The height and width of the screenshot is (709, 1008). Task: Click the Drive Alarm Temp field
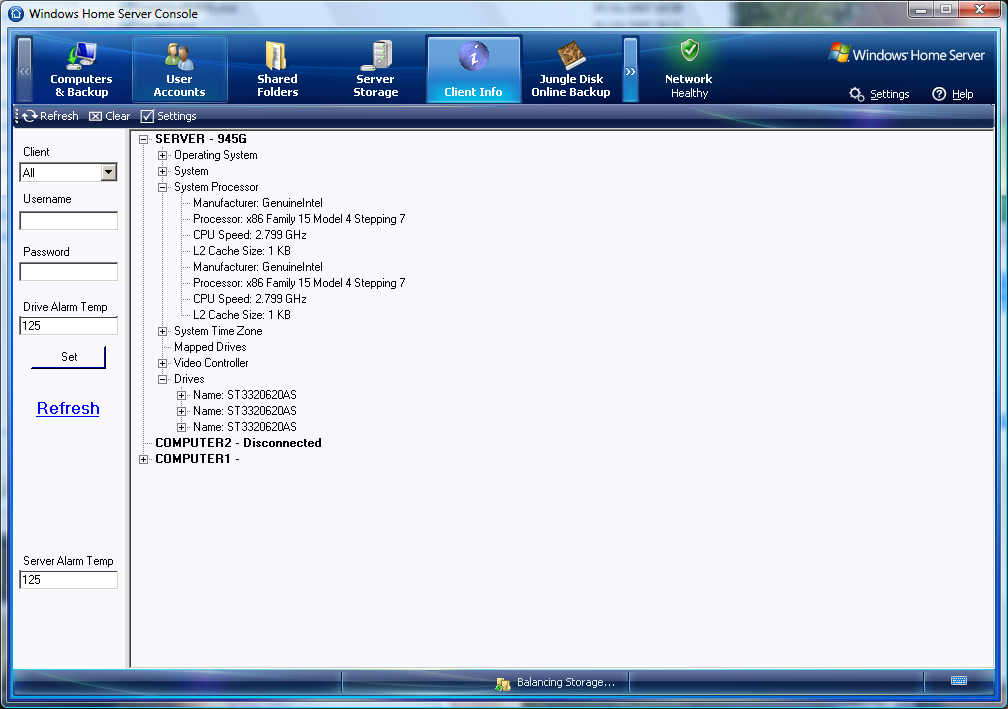point(69,326)
